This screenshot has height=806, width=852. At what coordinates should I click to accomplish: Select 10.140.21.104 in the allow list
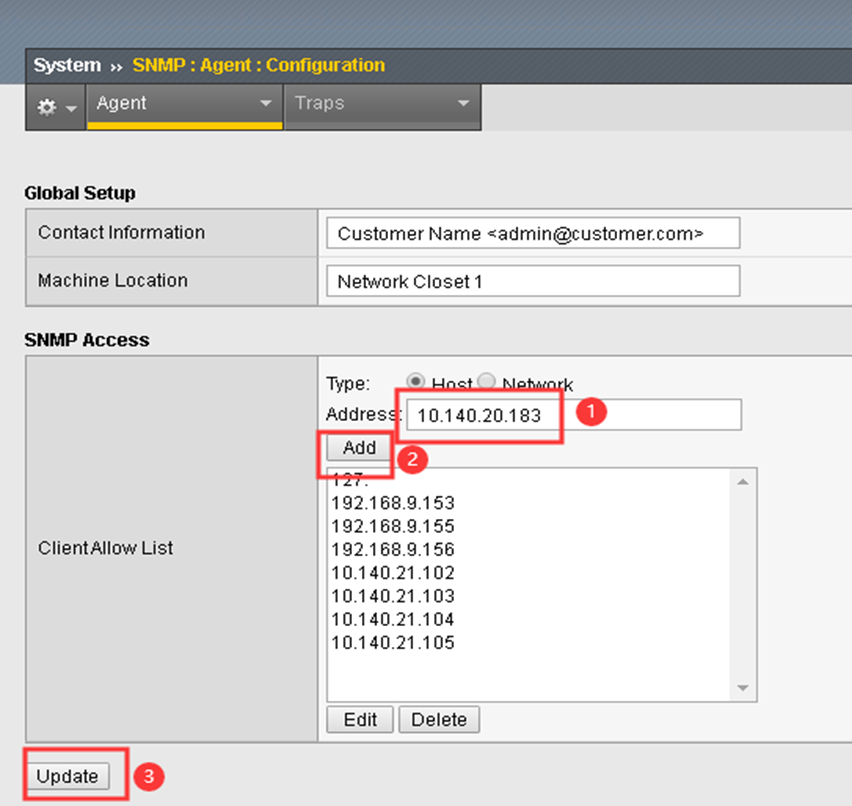(393, 620)
